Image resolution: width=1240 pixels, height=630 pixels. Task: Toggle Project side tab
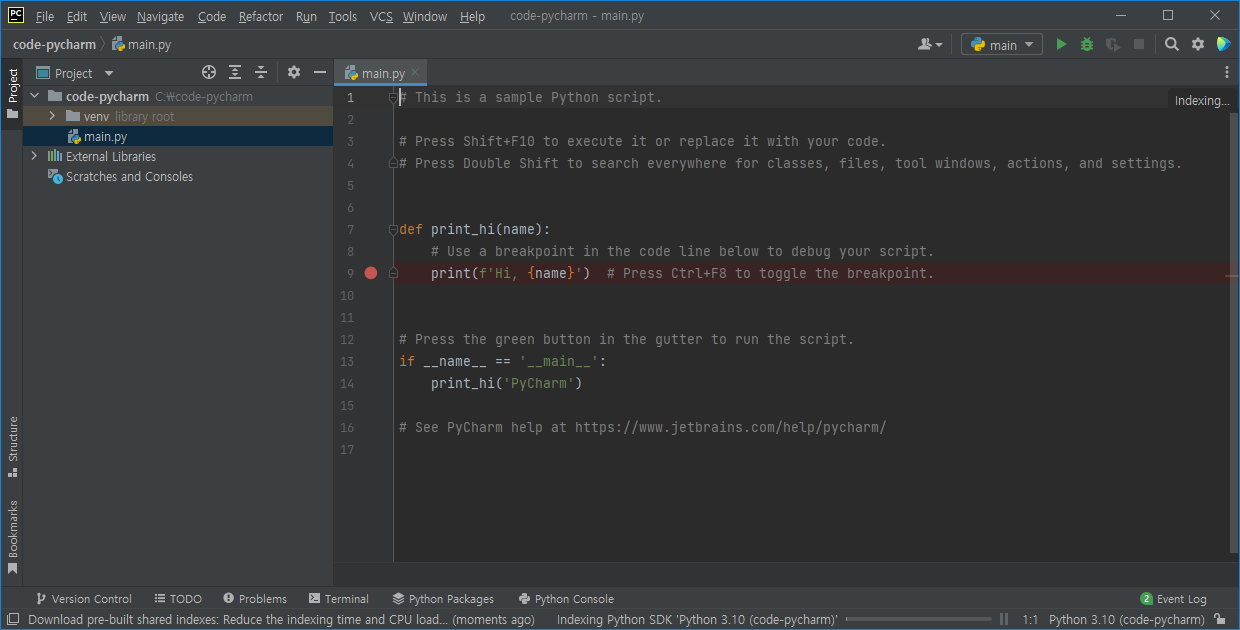[12, 94]
